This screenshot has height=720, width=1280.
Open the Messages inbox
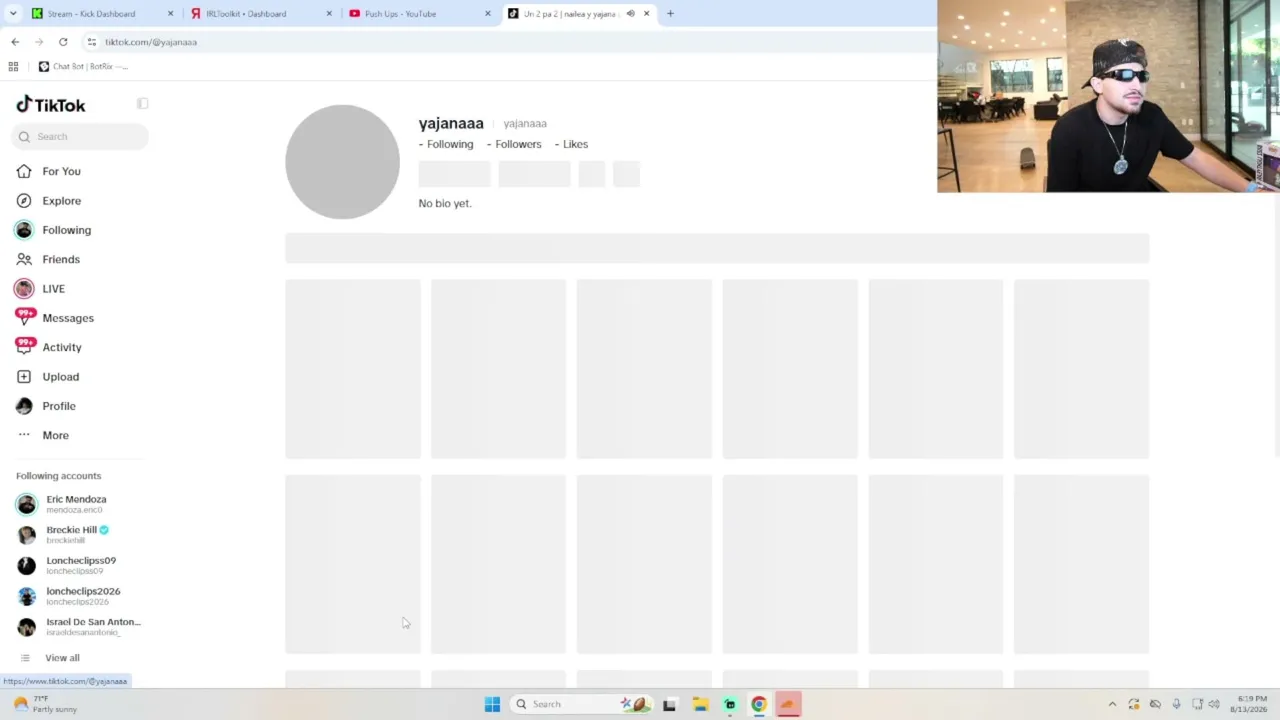[x=67, y=318]
